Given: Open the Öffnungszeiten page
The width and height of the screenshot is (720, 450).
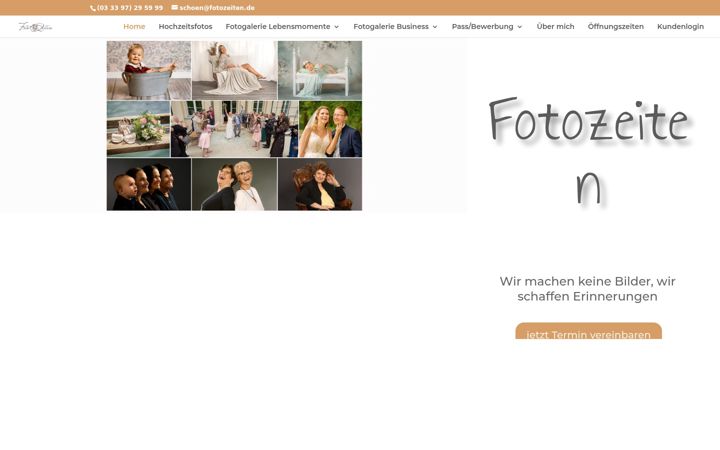Looking at the screenshot, I should [x=616, y=27].
